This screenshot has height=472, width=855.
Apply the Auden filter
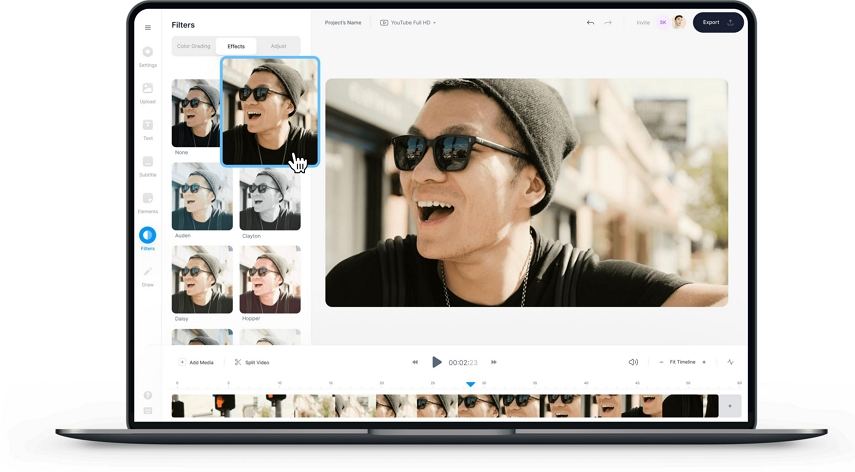tap(202, 196)
